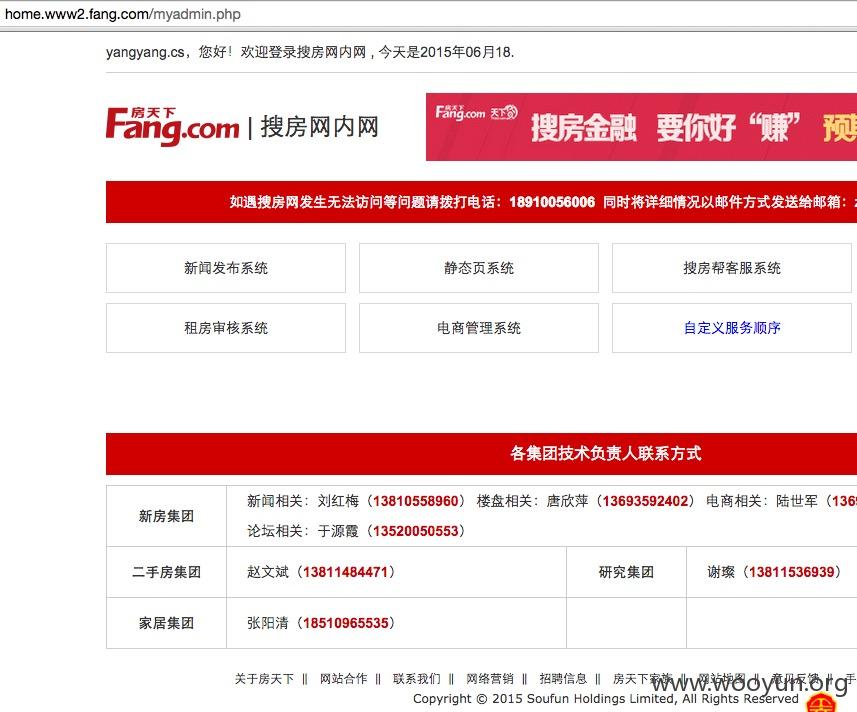857x712 pixels.
Task: Select the 新房集团 row label
Action: [166, 516]
